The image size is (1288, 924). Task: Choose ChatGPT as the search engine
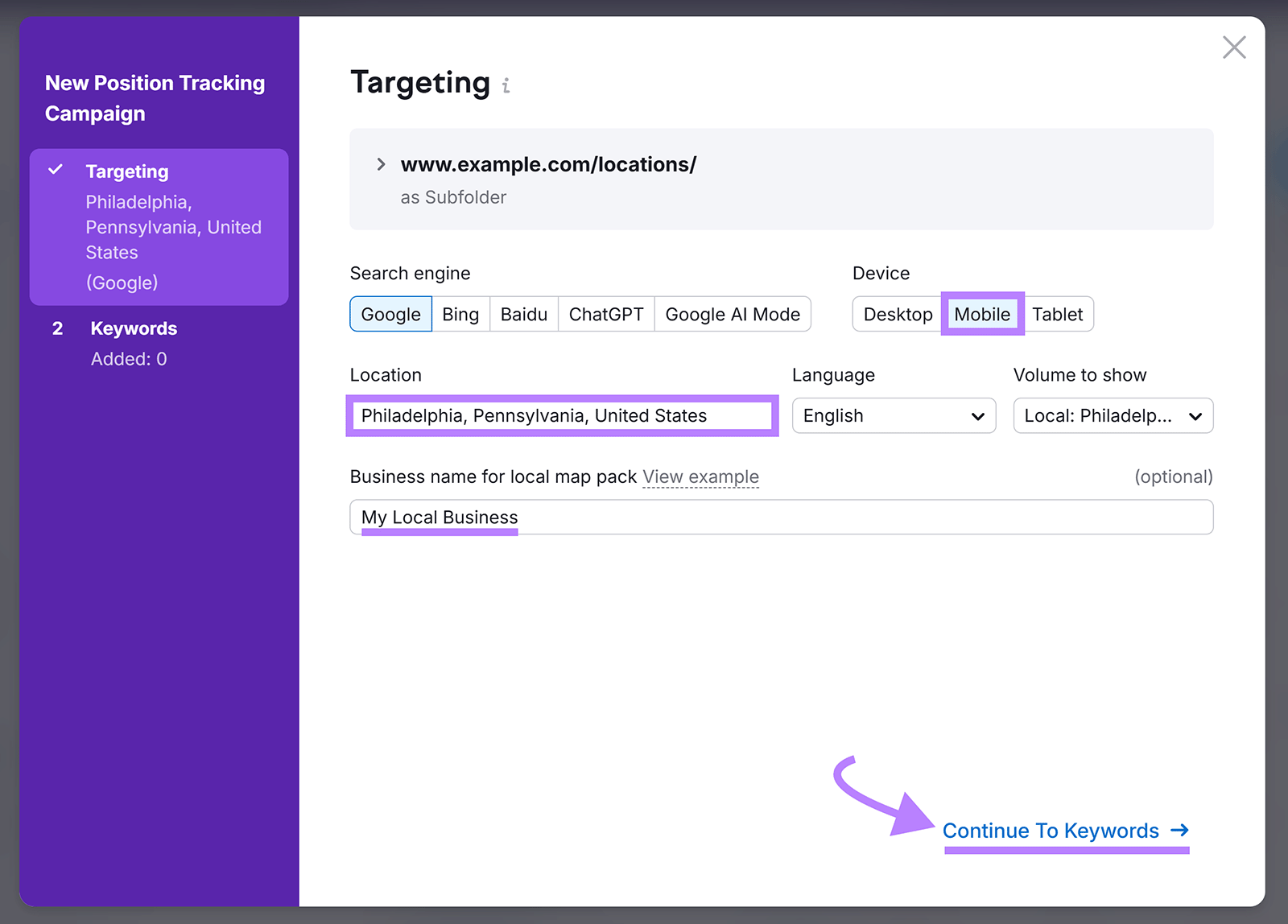605,314
